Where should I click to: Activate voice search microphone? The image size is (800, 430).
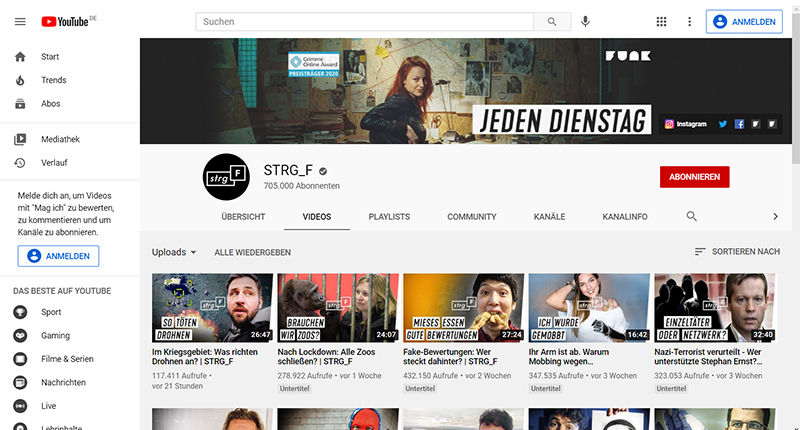tap(585, 21)
